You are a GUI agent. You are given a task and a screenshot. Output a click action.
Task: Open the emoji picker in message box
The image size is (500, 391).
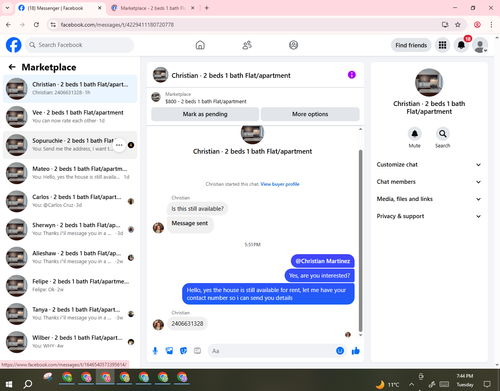tap(340, 351)
